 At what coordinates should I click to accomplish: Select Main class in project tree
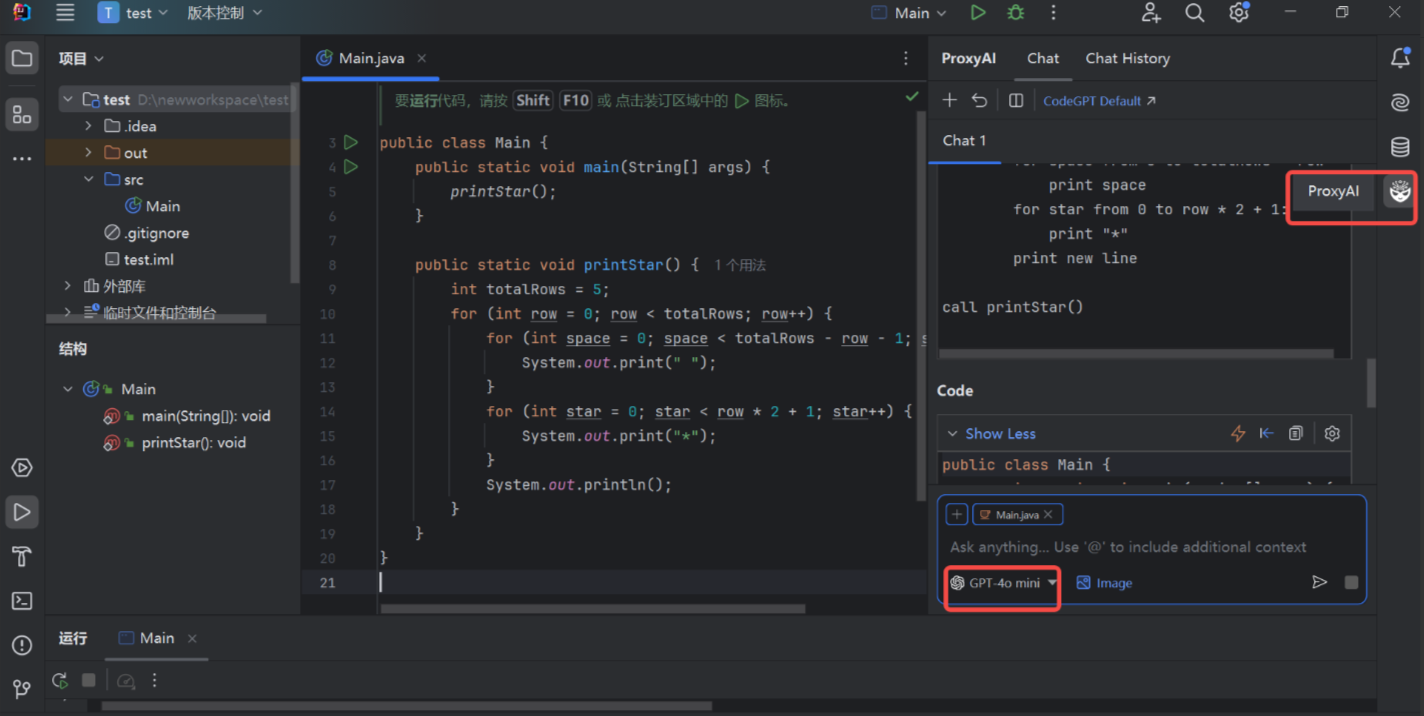153,206
